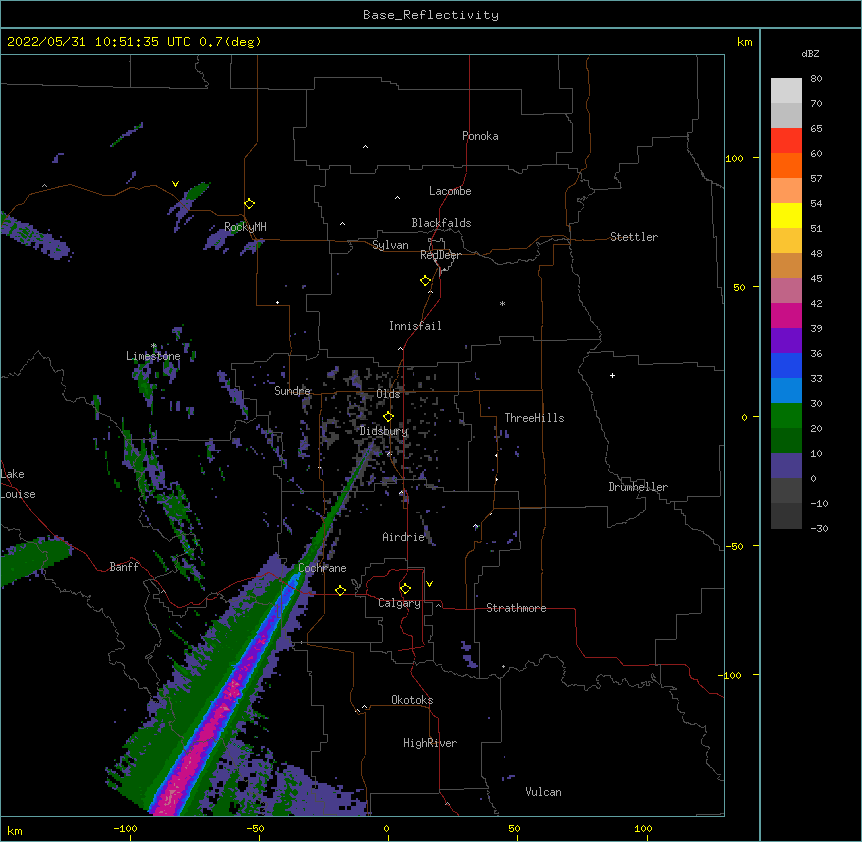Click the km unit label at bottom left

pos(14,830)
